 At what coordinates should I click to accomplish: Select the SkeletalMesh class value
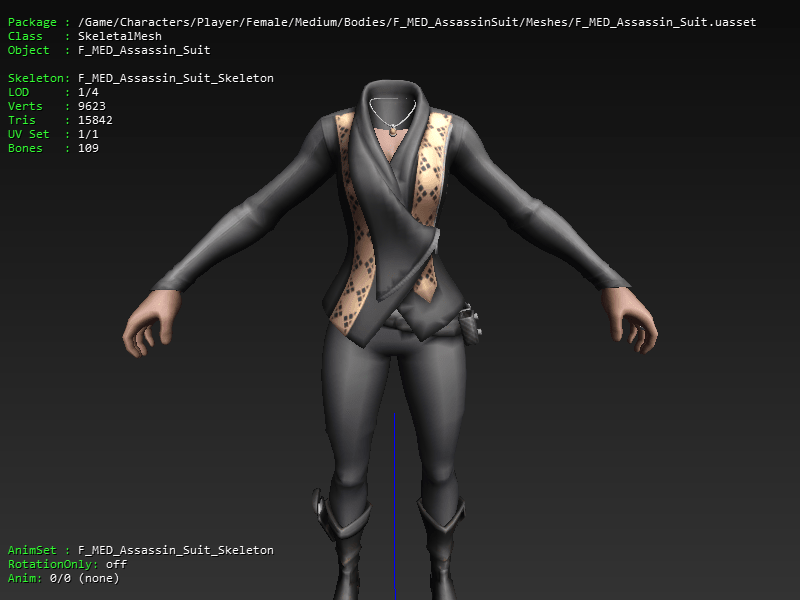click(120, 36)
